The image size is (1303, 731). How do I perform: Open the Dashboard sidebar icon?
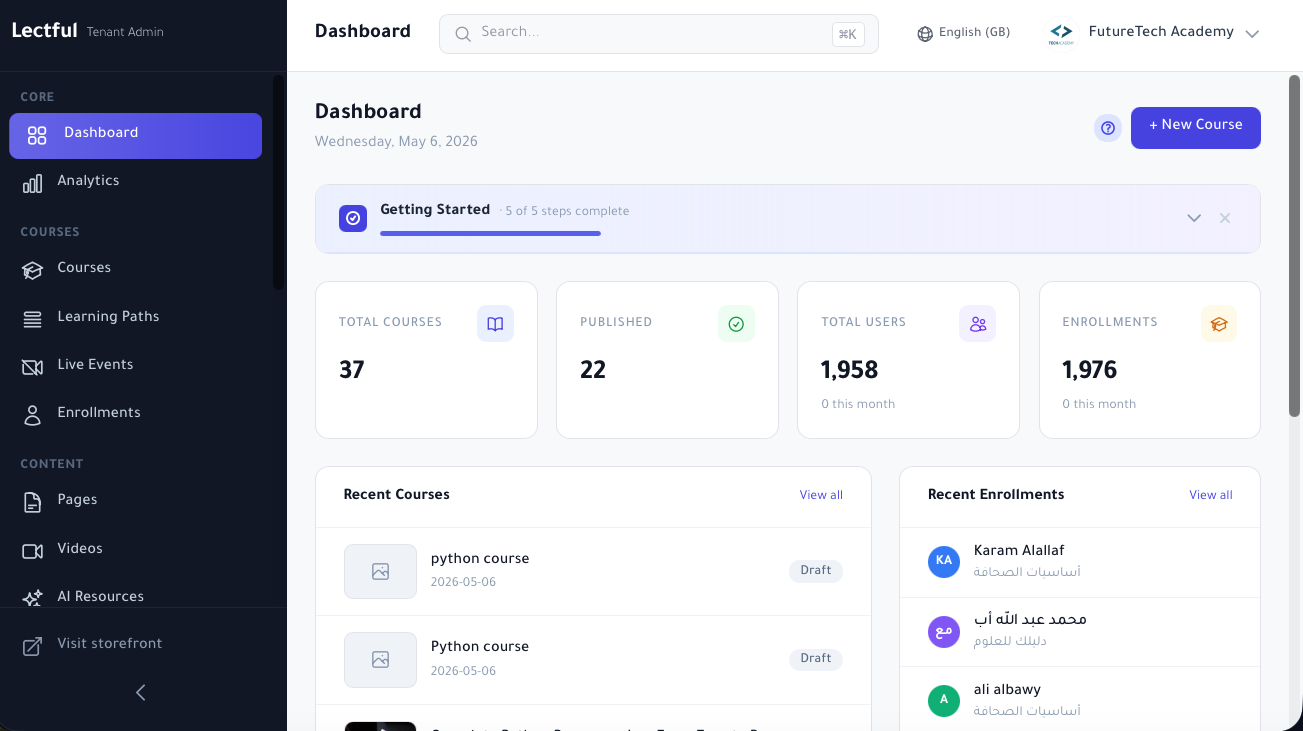coord(37,136)
